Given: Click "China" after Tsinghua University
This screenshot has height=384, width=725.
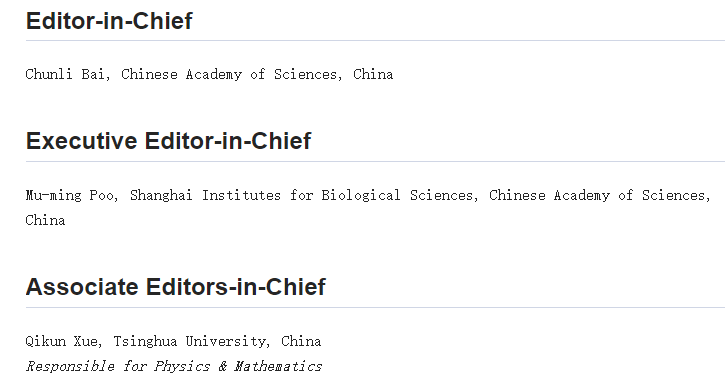Looking at the screenshot, I should tap(301, 341).
